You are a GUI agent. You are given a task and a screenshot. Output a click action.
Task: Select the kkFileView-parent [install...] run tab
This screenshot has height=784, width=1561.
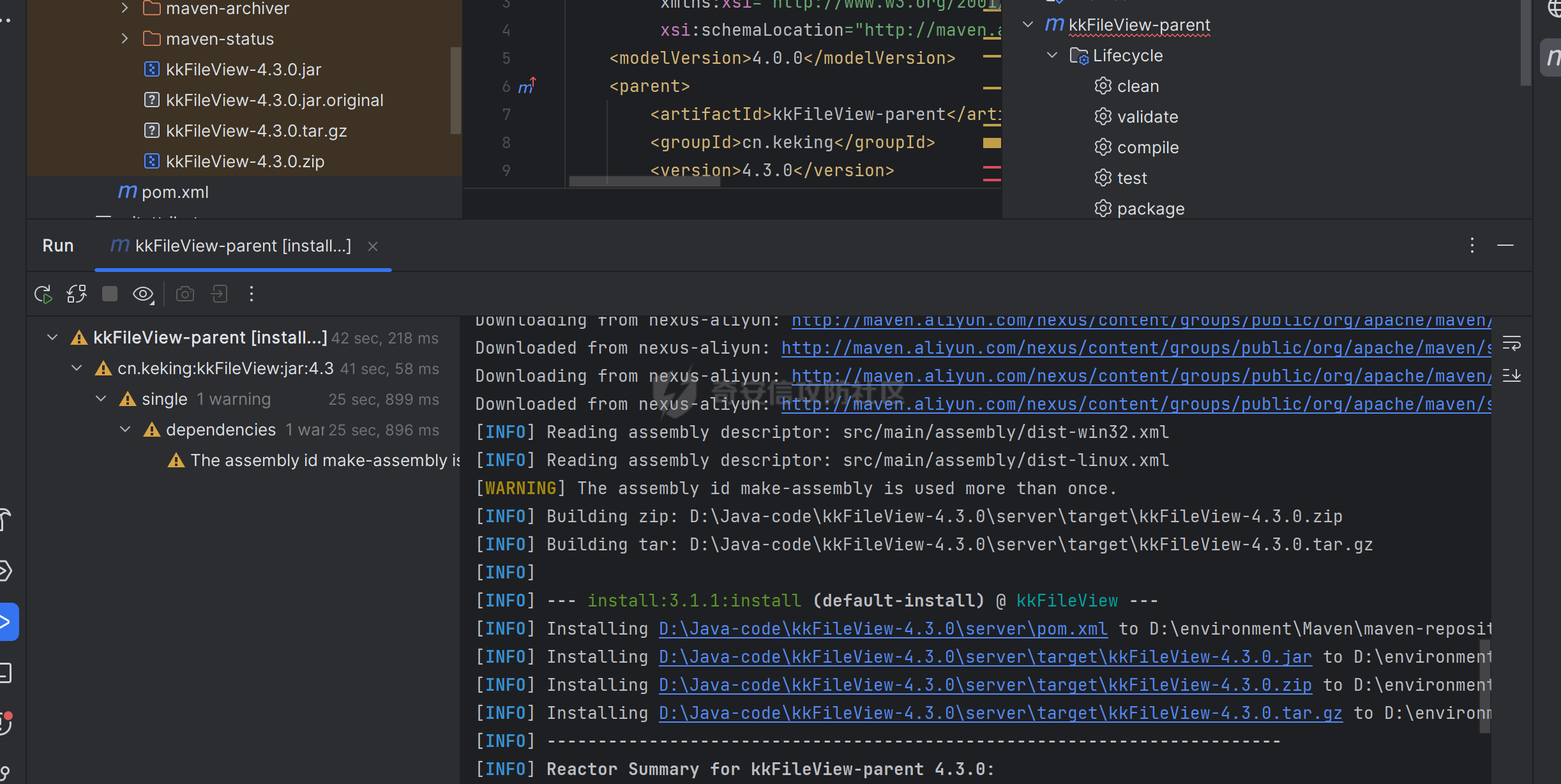coord(243,246)
